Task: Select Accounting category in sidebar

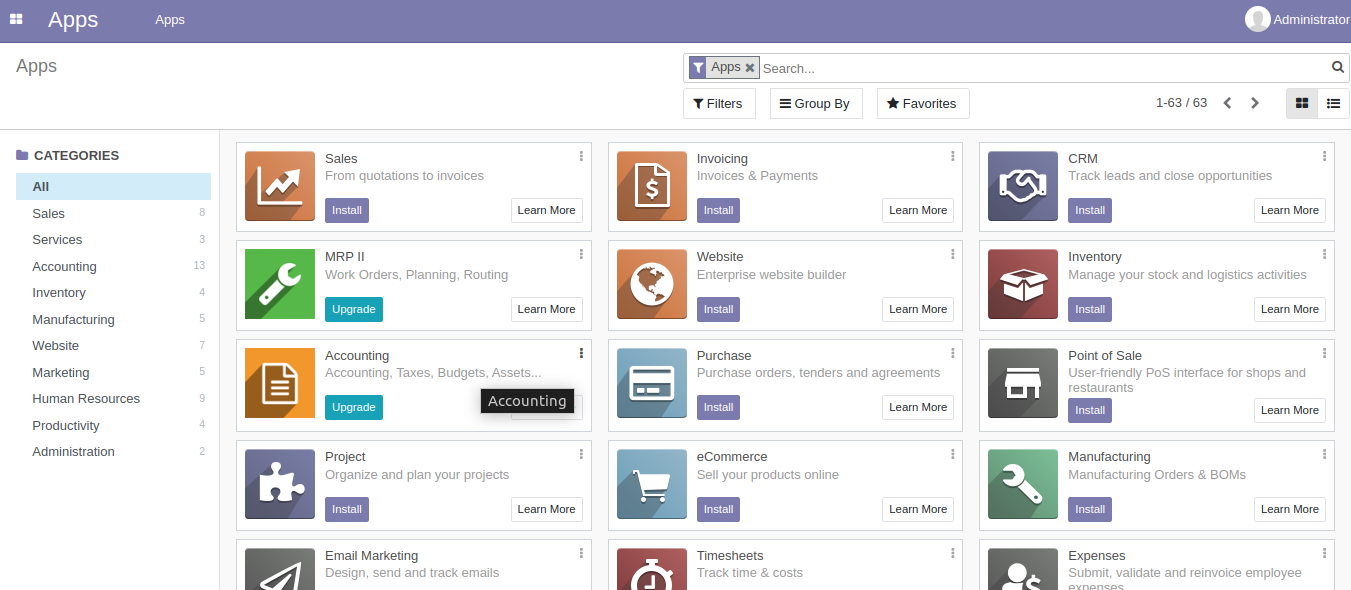Action: 64,267
